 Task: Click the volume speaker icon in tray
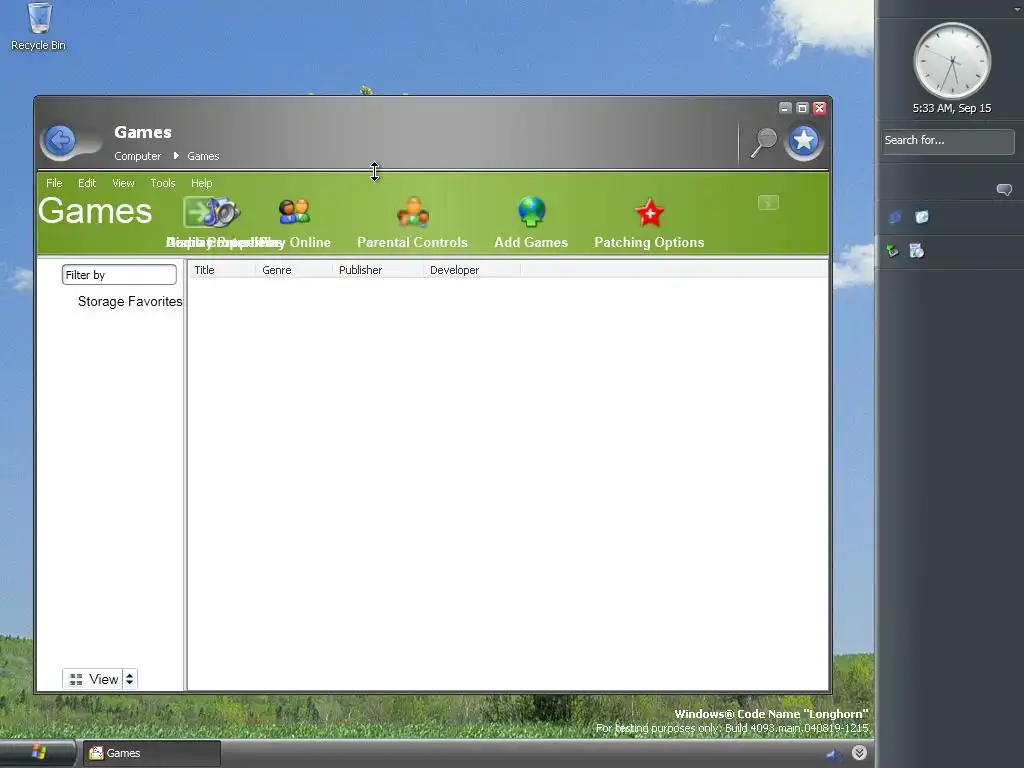pyautogui.click(x=834, y=754)
